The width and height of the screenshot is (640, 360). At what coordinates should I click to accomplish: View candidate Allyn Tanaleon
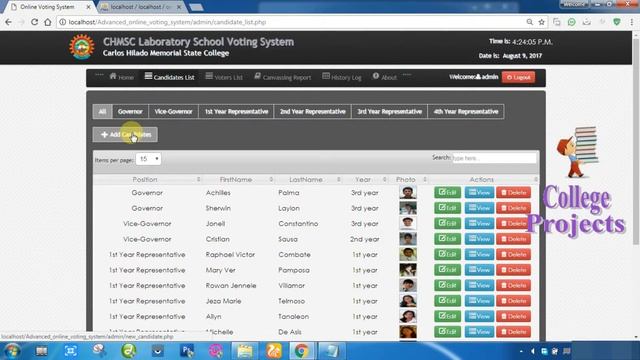click(x=479, y=316)
